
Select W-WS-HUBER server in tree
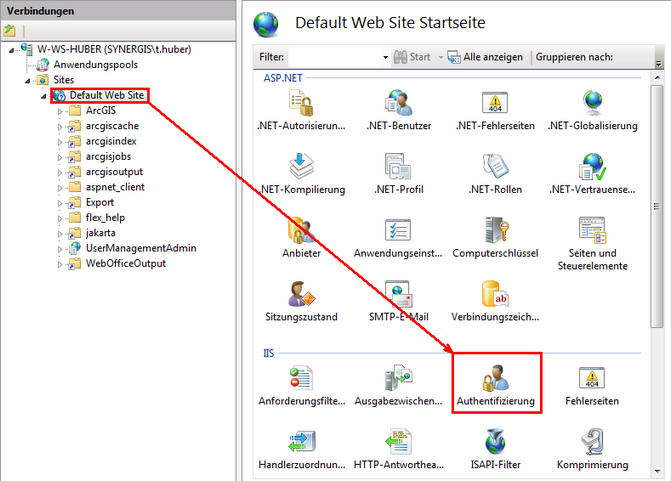[114, 49]
